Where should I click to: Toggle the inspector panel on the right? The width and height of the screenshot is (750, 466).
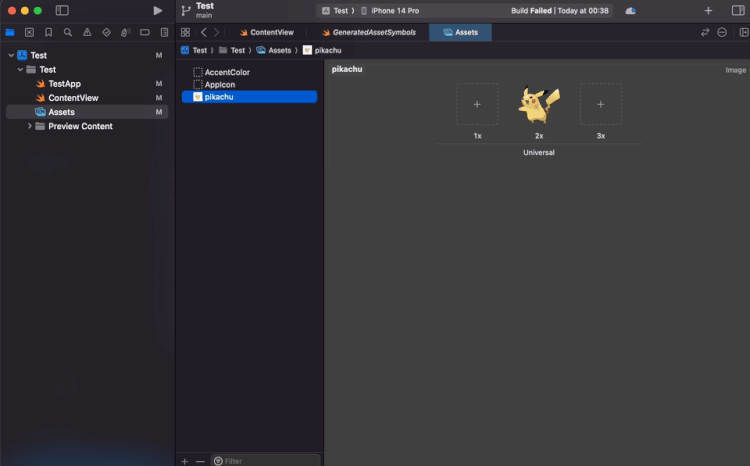coord(738,11)
